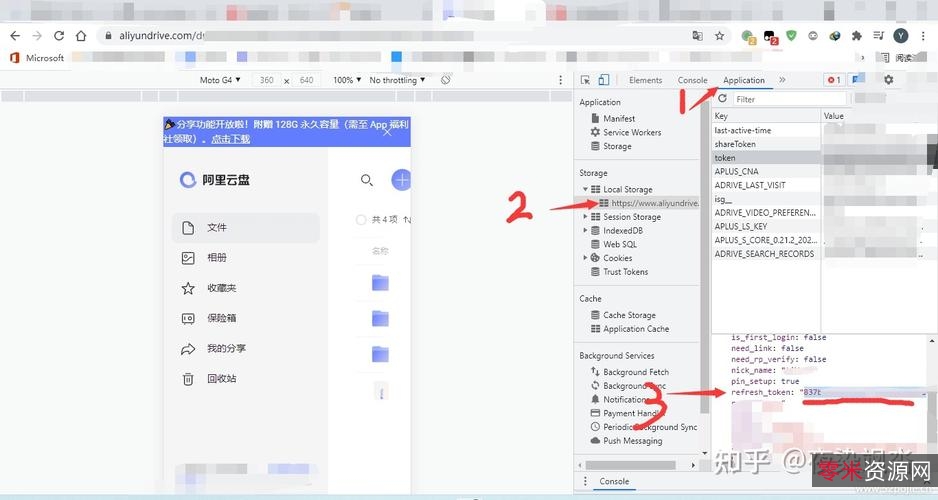Refresh the local storage table

click(x=723, y=99)
